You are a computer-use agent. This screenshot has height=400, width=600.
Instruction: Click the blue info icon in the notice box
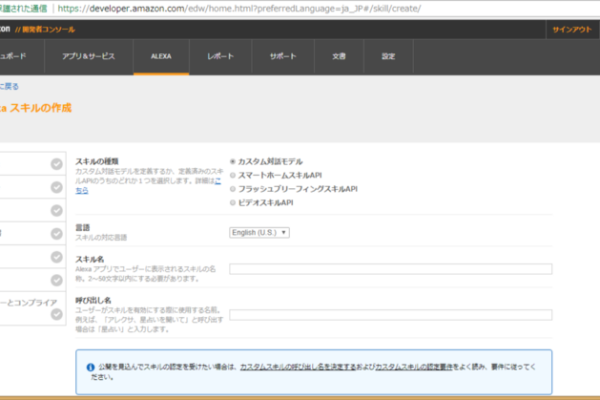pos(91,367)
